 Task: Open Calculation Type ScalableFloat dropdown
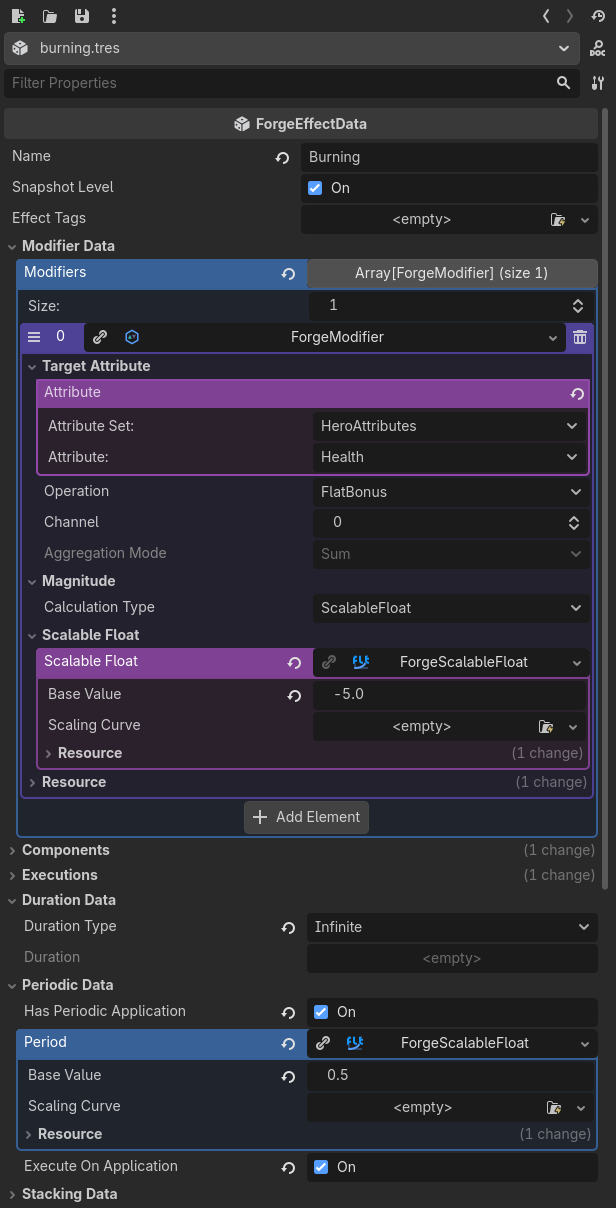450,608
